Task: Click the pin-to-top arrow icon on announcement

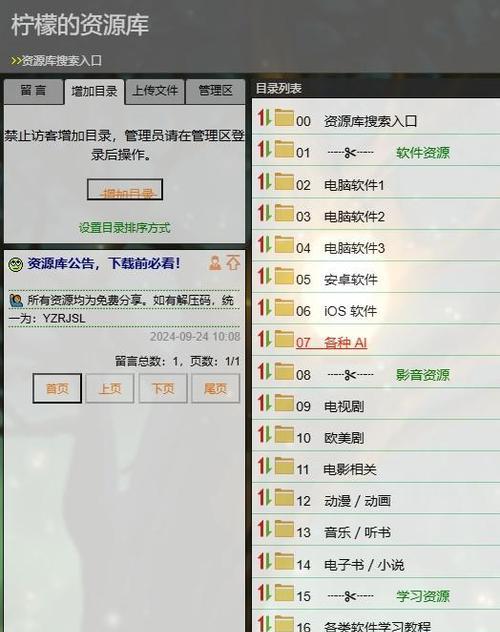Action: 233,263
